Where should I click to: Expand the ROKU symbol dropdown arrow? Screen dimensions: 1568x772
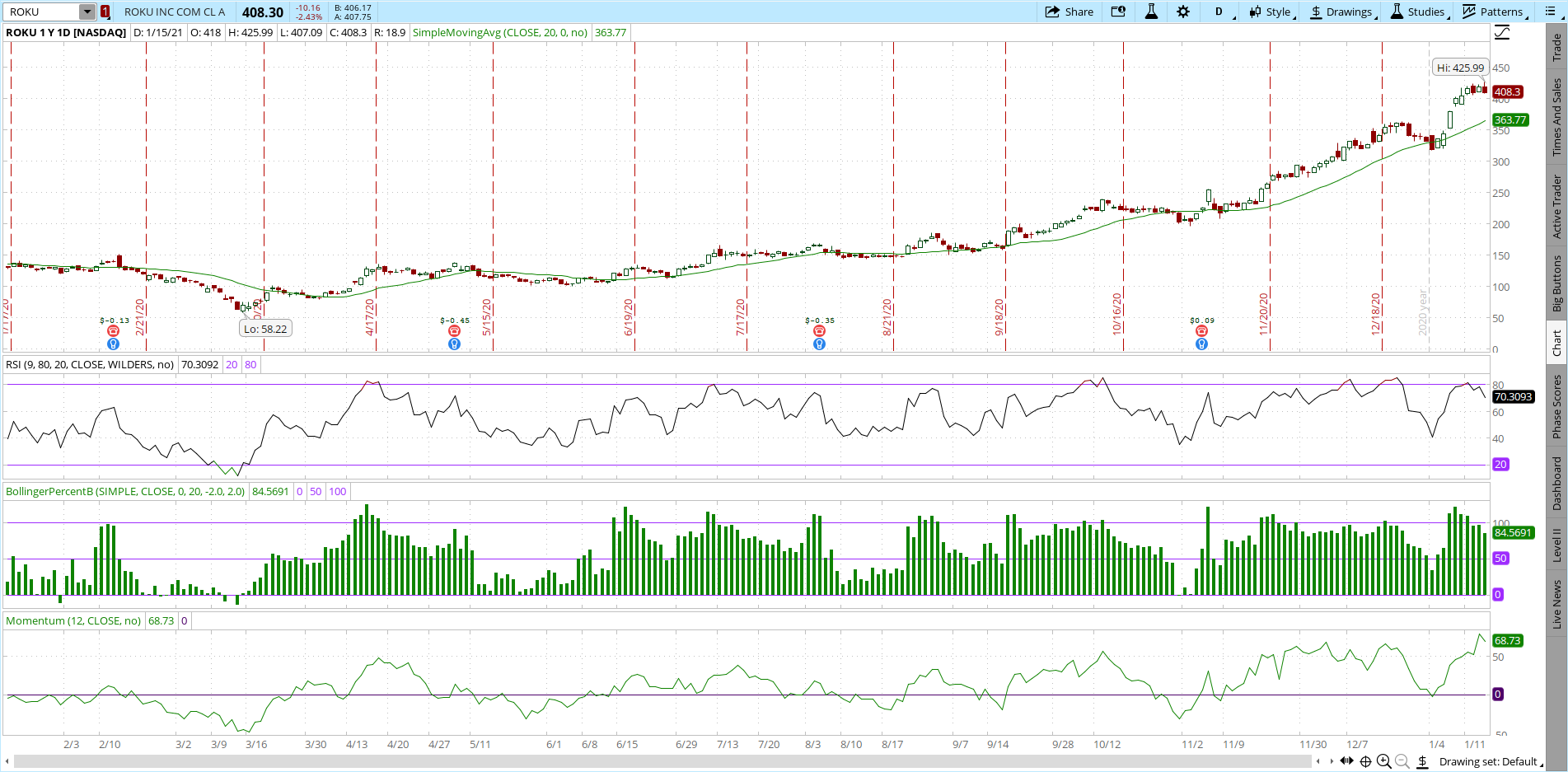[x=87, y=12]
